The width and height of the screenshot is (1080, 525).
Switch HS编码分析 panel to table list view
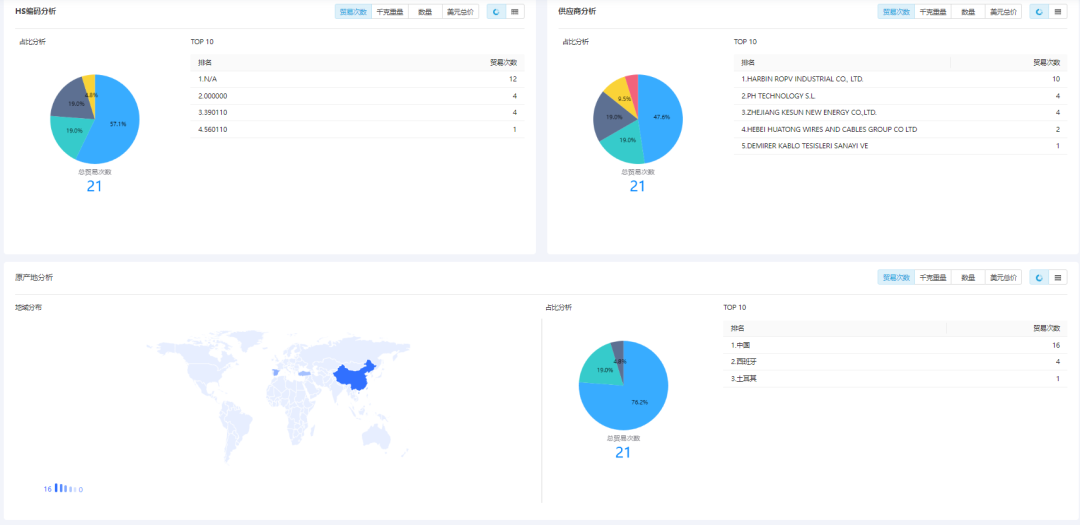(x=515, y=12)
